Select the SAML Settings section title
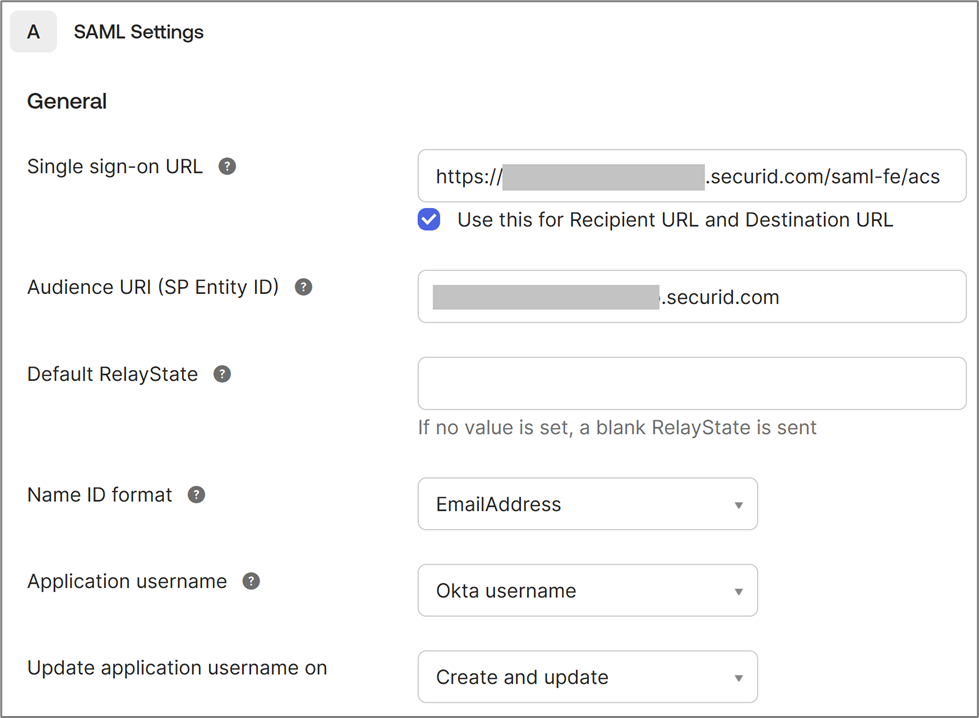 (139, 32)
